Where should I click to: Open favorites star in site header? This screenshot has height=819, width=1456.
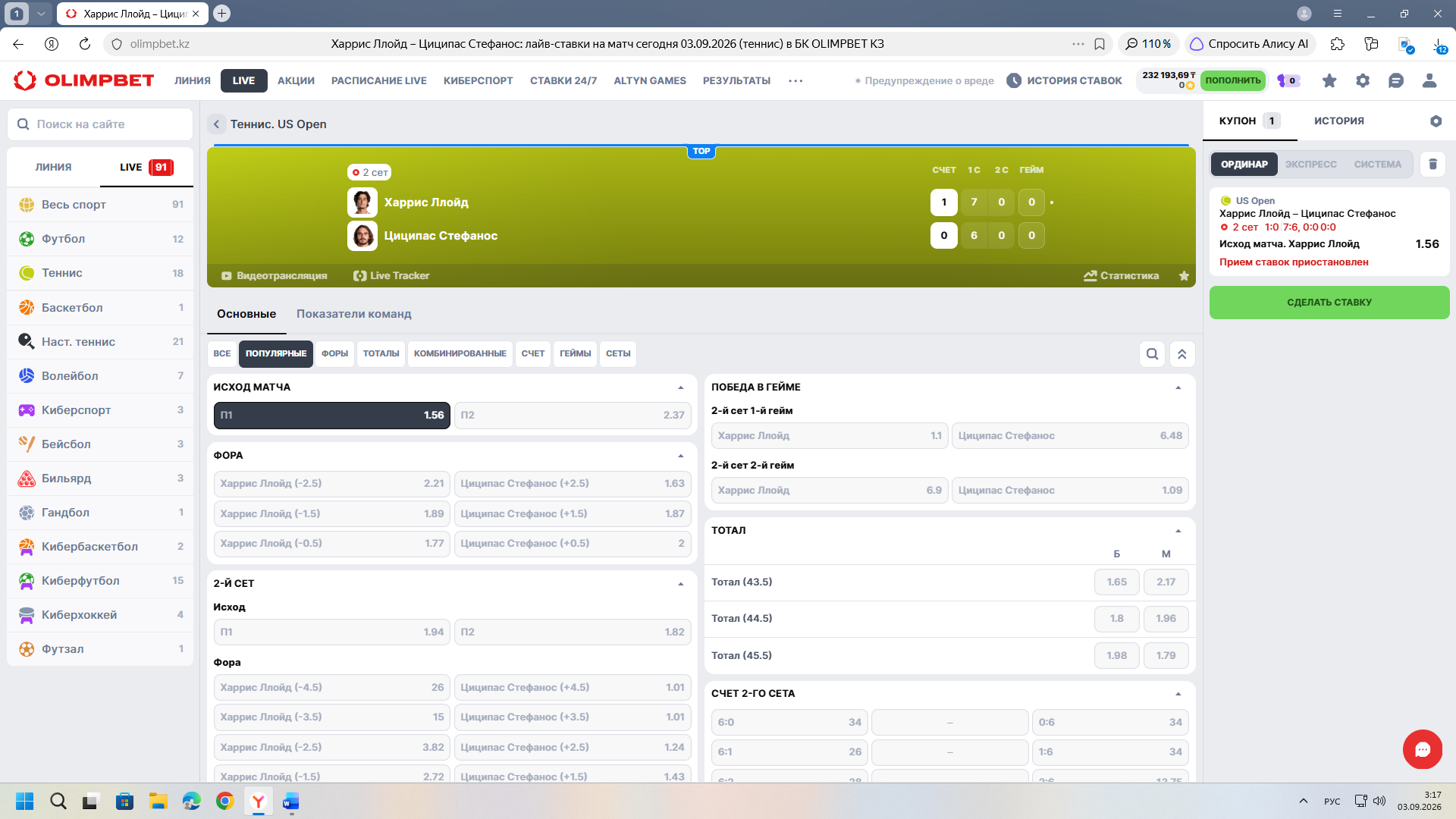pyautogui.click(x=1329, y=80)
